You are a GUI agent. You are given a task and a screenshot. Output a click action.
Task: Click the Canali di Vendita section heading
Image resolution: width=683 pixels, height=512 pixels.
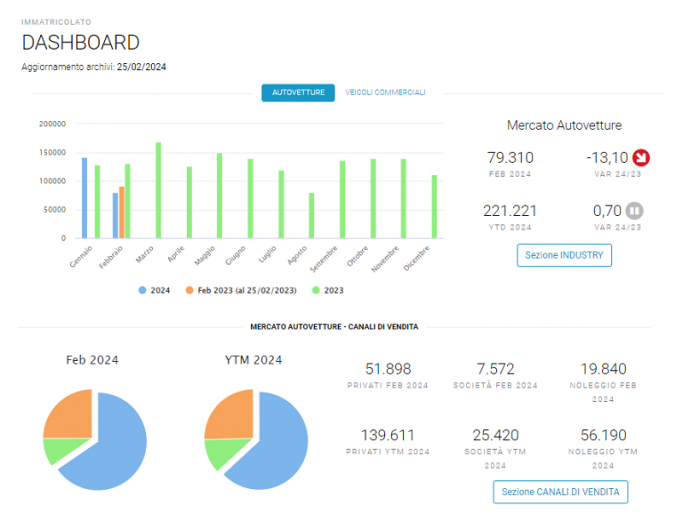point(334,327)
